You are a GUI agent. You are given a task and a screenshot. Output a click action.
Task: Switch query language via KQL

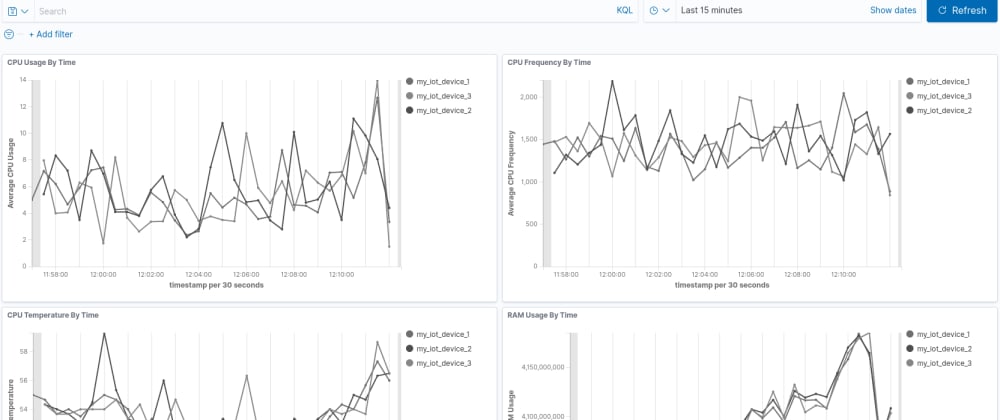pos(624,11)
